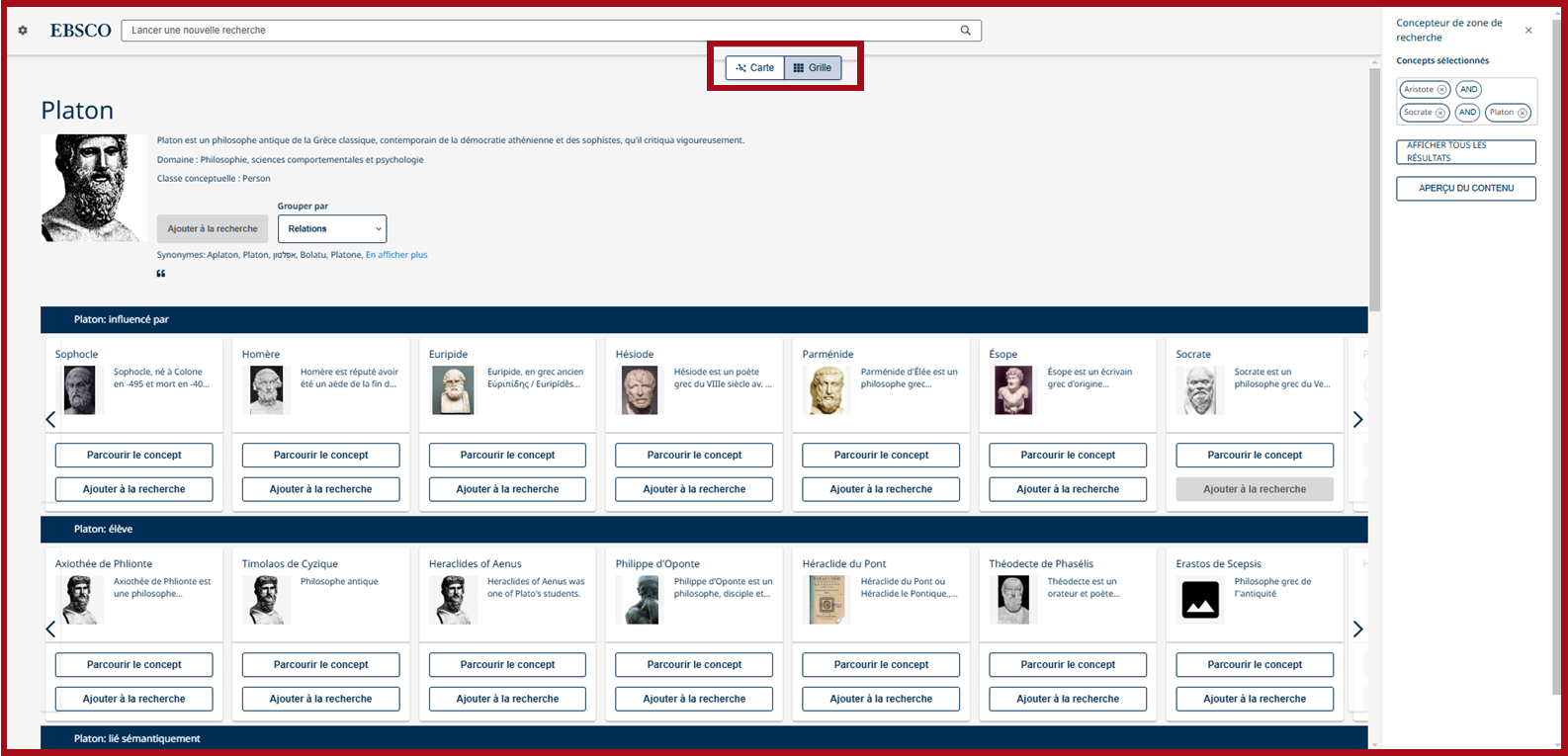Click APERÇU DU CONTENU button
Screen dimensions: 1568x756
click(1465, 189)
